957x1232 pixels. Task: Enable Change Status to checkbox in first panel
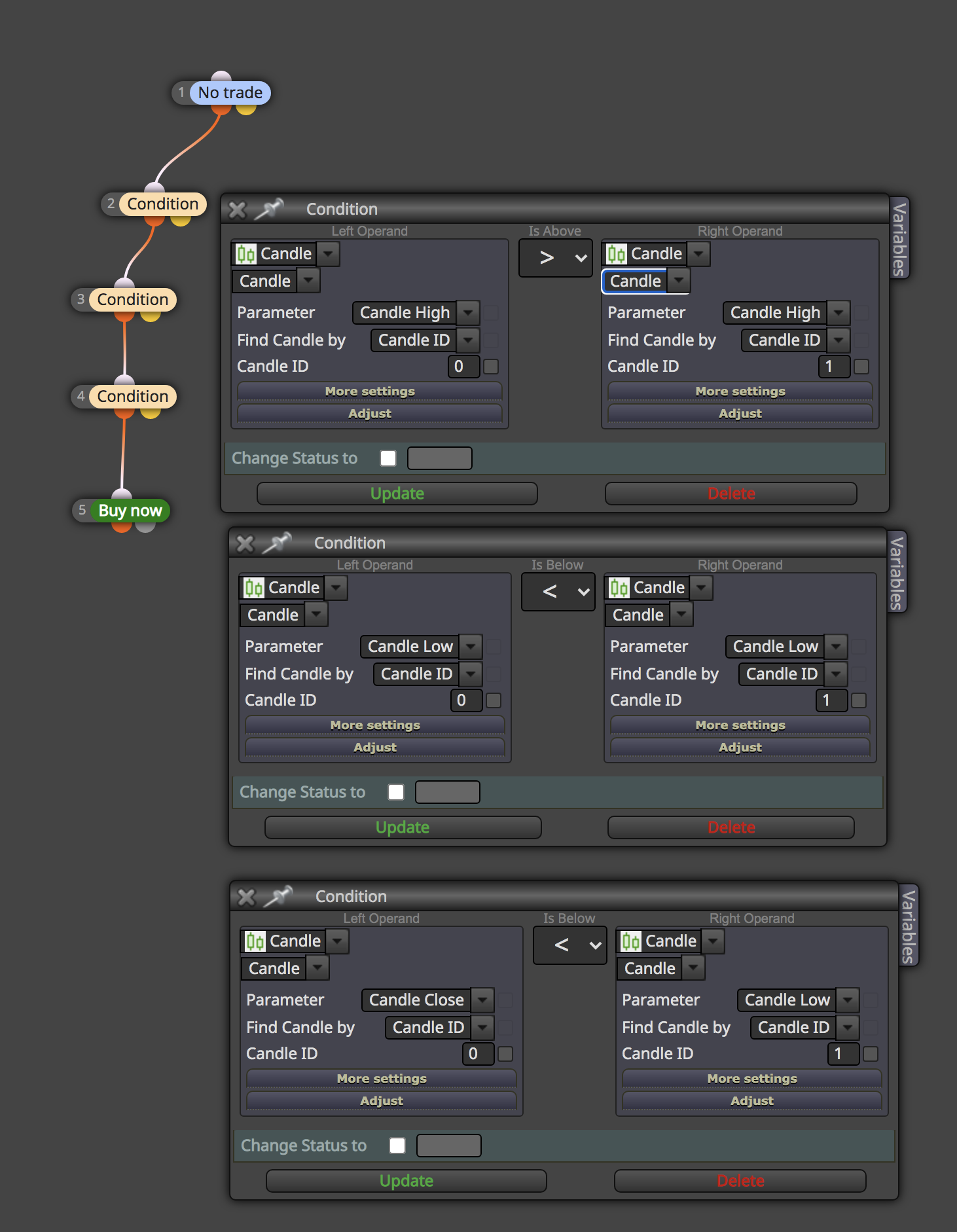click(388, 458)
